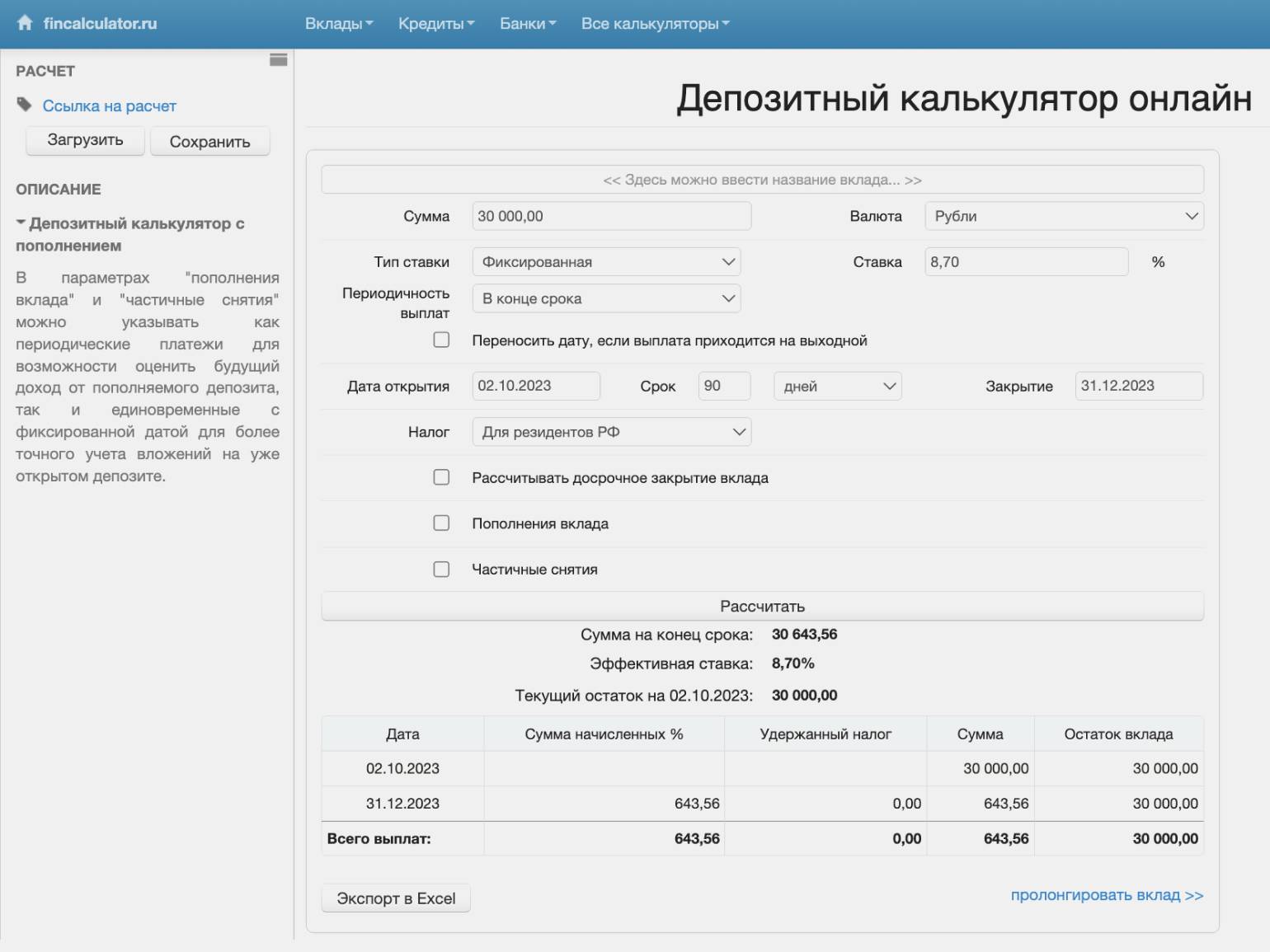Expand the Периодичность выплат dropdown

tap(606, 298)
